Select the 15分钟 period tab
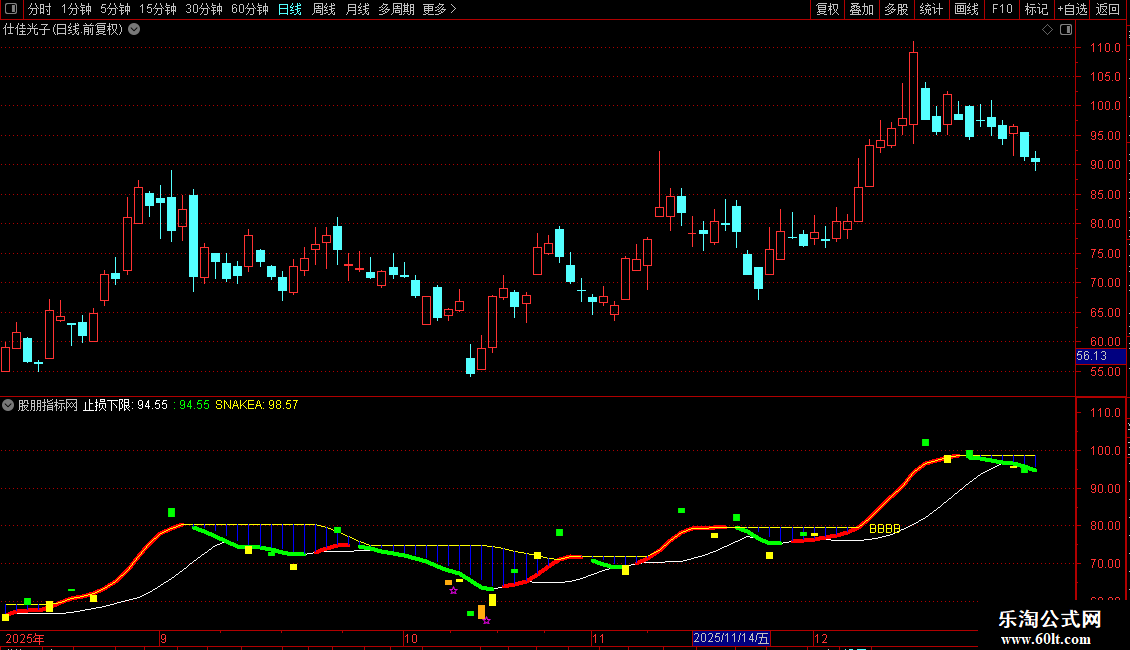 158,9
